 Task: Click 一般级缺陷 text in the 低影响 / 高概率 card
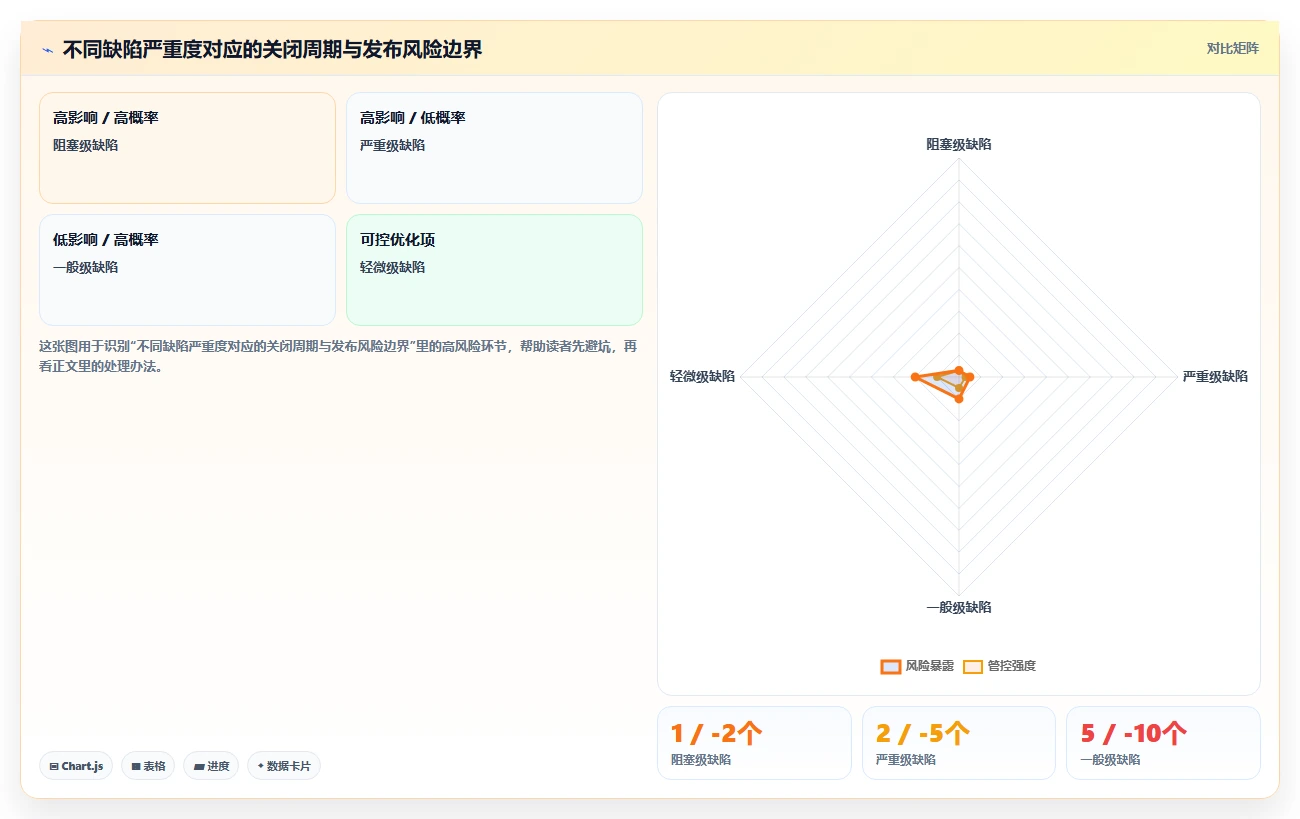click(x=85, y=267)
